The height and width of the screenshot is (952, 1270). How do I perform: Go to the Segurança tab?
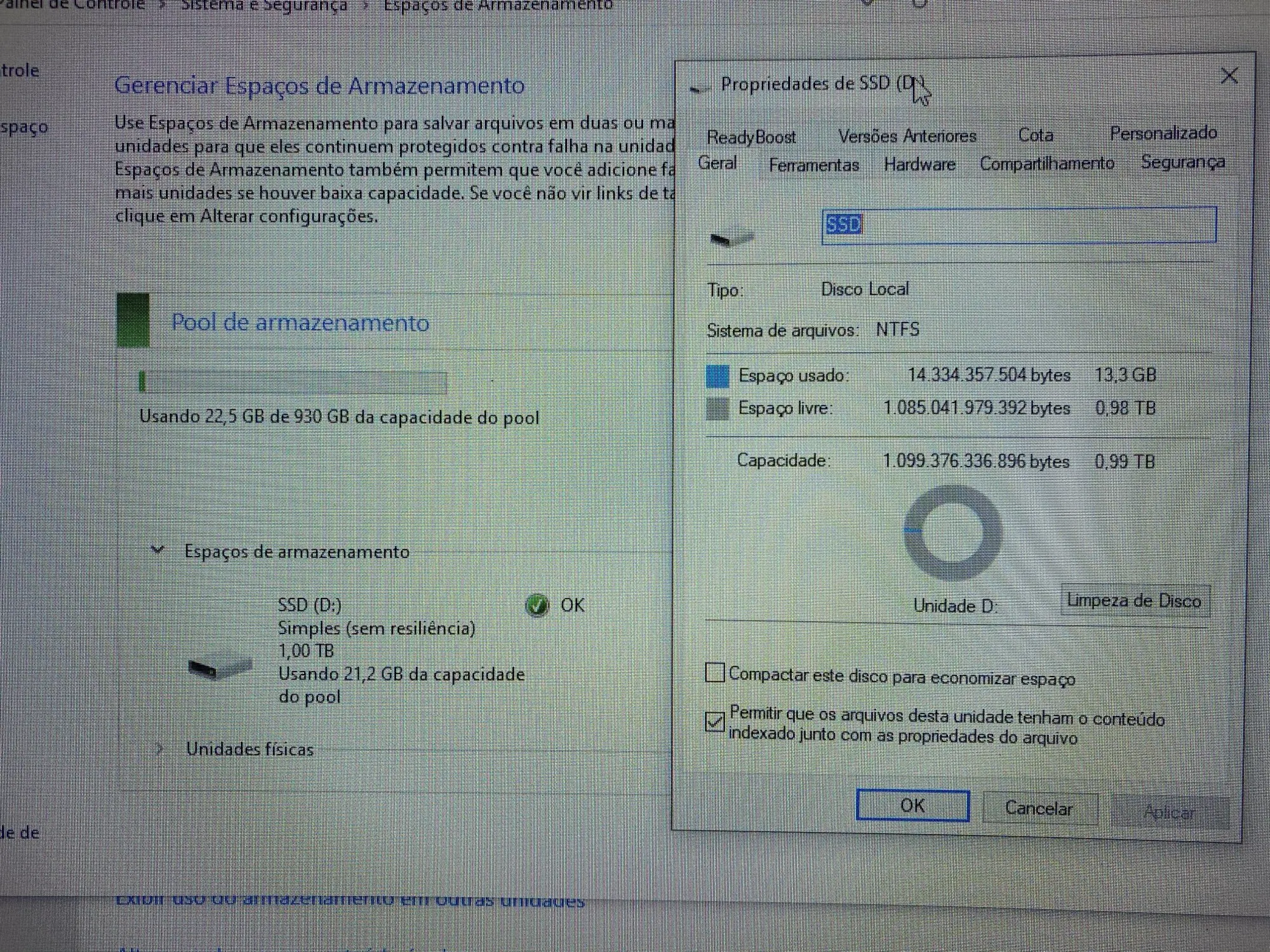1182,162
